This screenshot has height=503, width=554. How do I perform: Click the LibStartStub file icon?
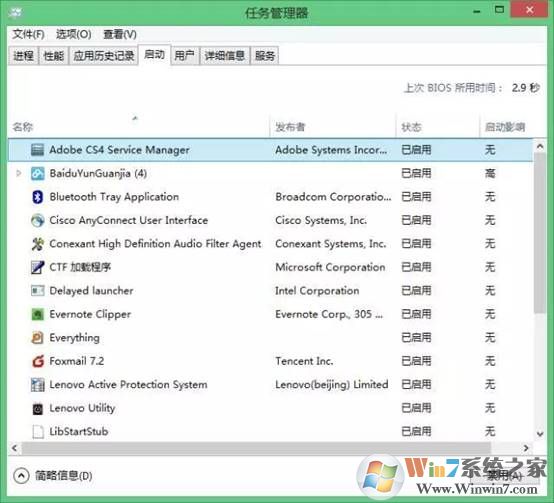37,432
